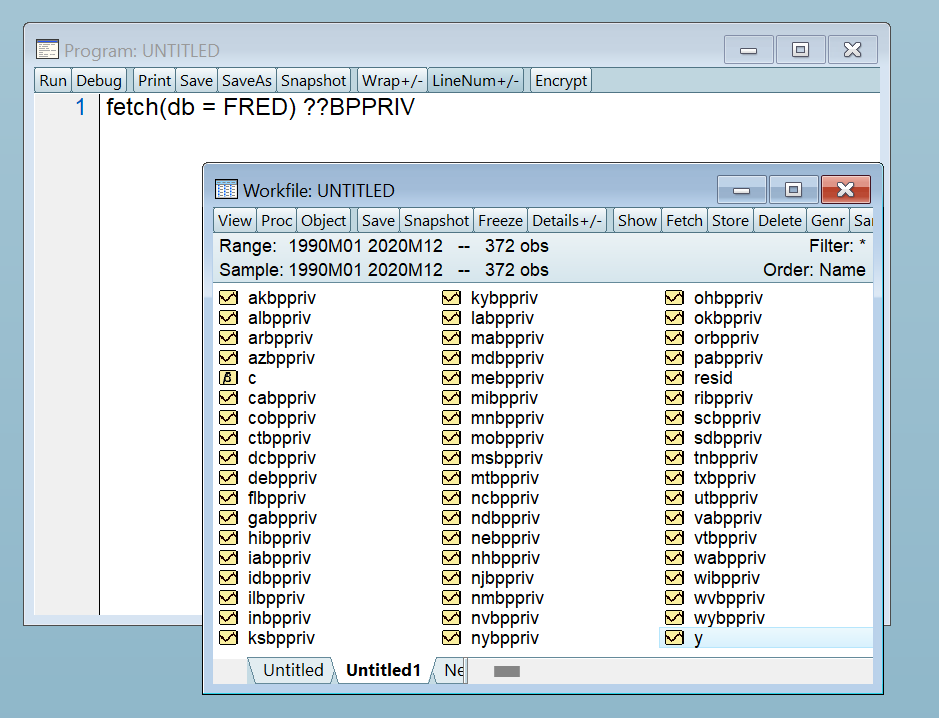Toggle Details+/- in workfile toolbar

[x=567, y=220]
